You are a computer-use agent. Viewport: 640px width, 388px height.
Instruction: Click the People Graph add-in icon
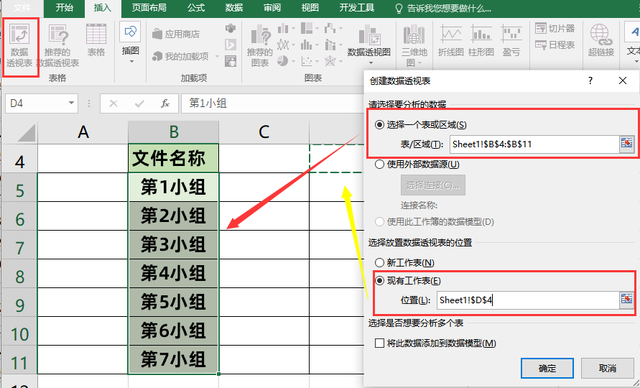(x=231, y=61)
